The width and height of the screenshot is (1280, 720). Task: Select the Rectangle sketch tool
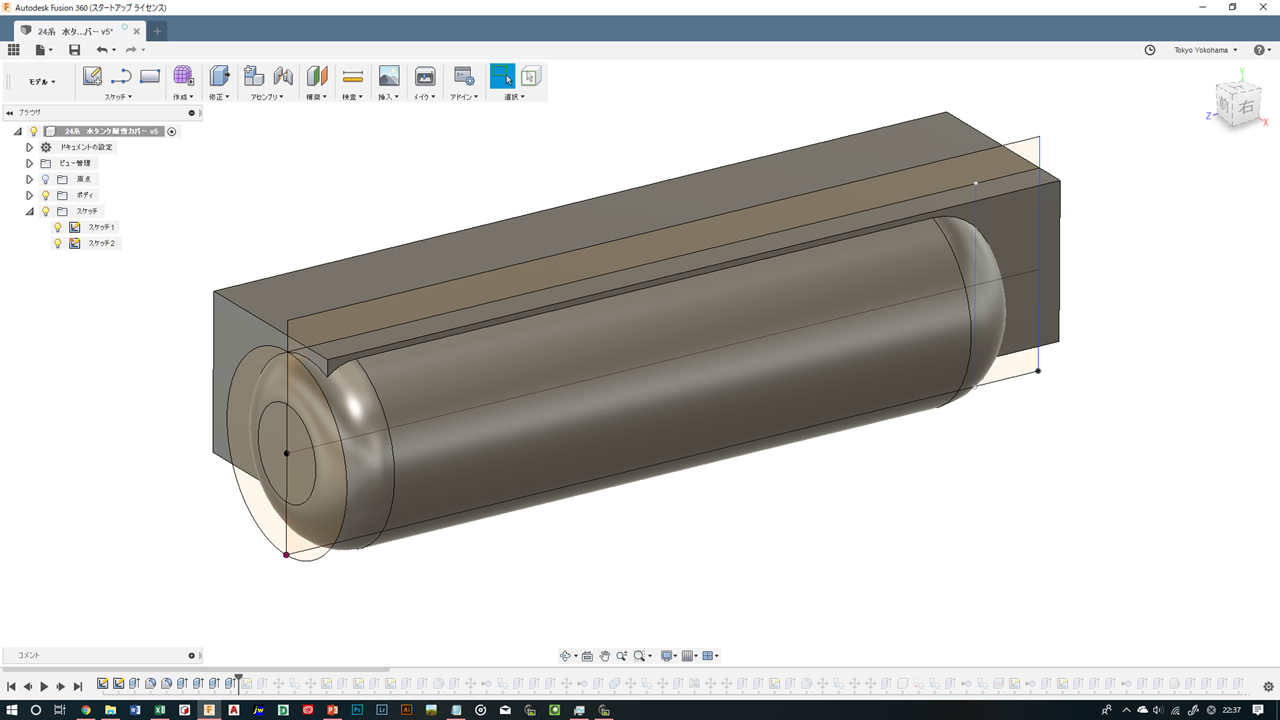pyautogui.click(x=150, y=76)
